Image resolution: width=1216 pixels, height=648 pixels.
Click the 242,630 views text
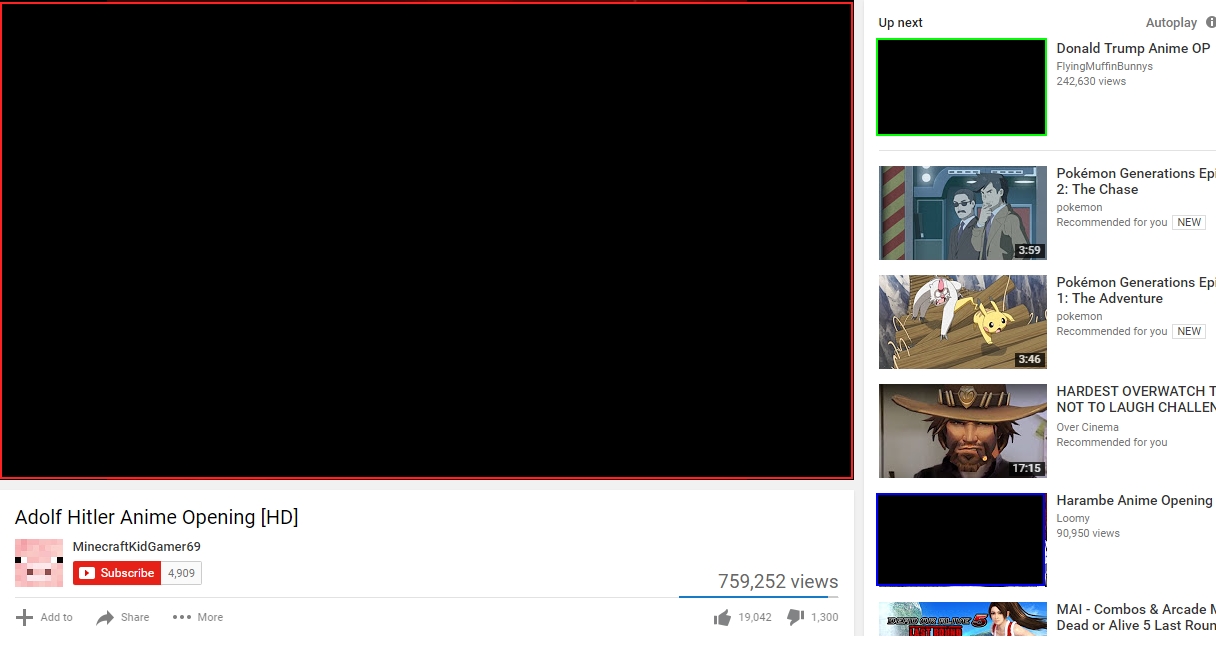(x=1091, y=81)
